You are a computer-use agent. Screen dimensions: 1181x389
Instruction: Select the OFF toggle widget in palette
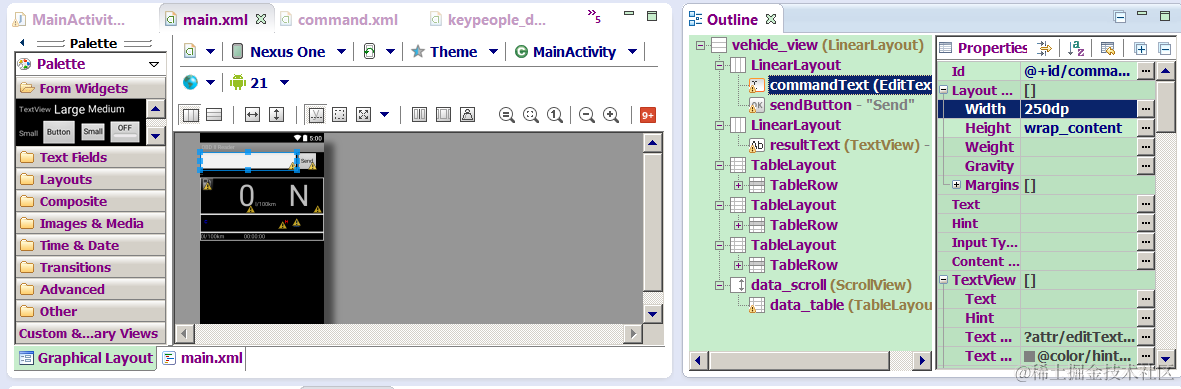[x=124, y=131]
